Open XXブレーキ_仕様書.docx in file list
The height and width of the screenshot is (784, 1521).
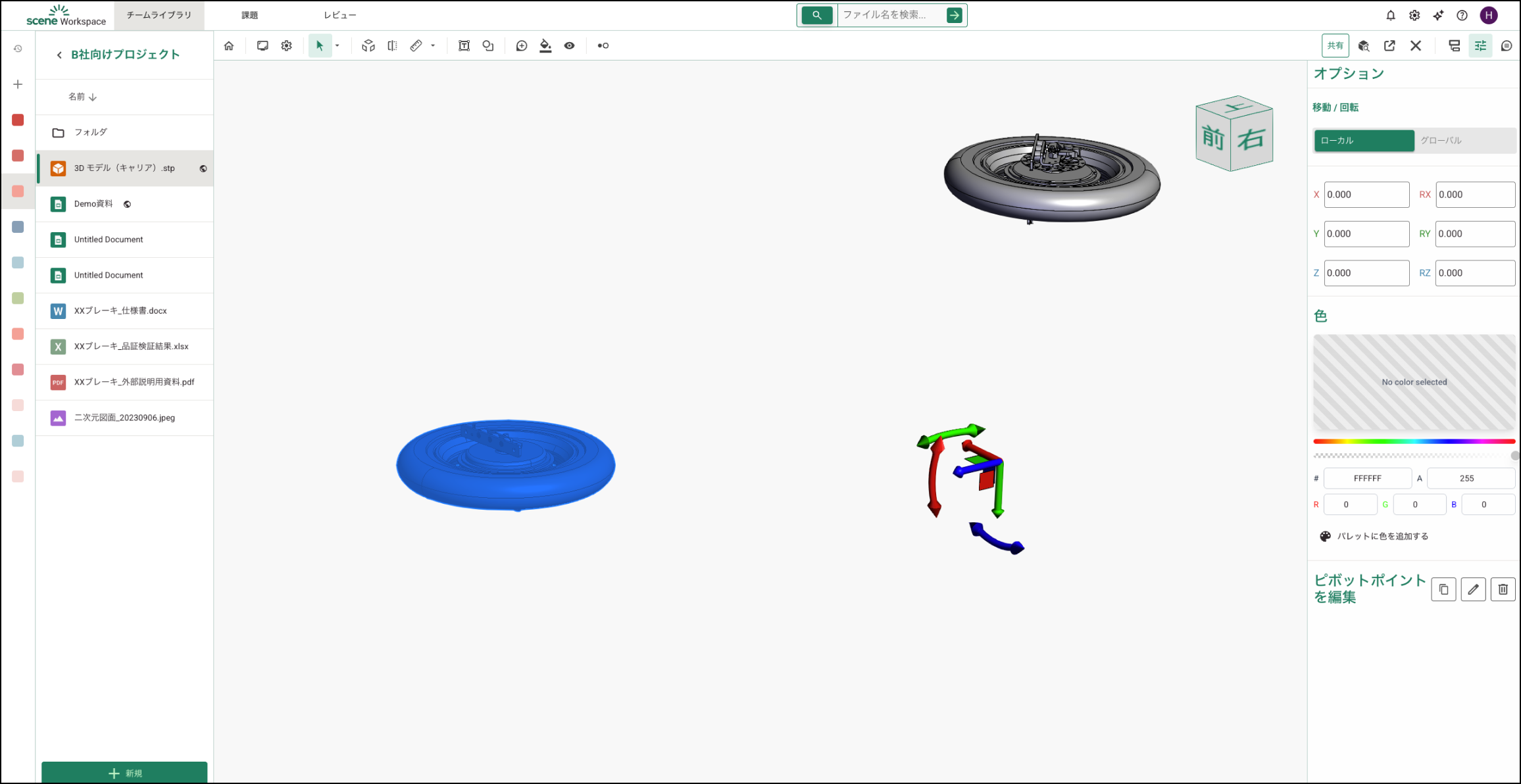120,311
